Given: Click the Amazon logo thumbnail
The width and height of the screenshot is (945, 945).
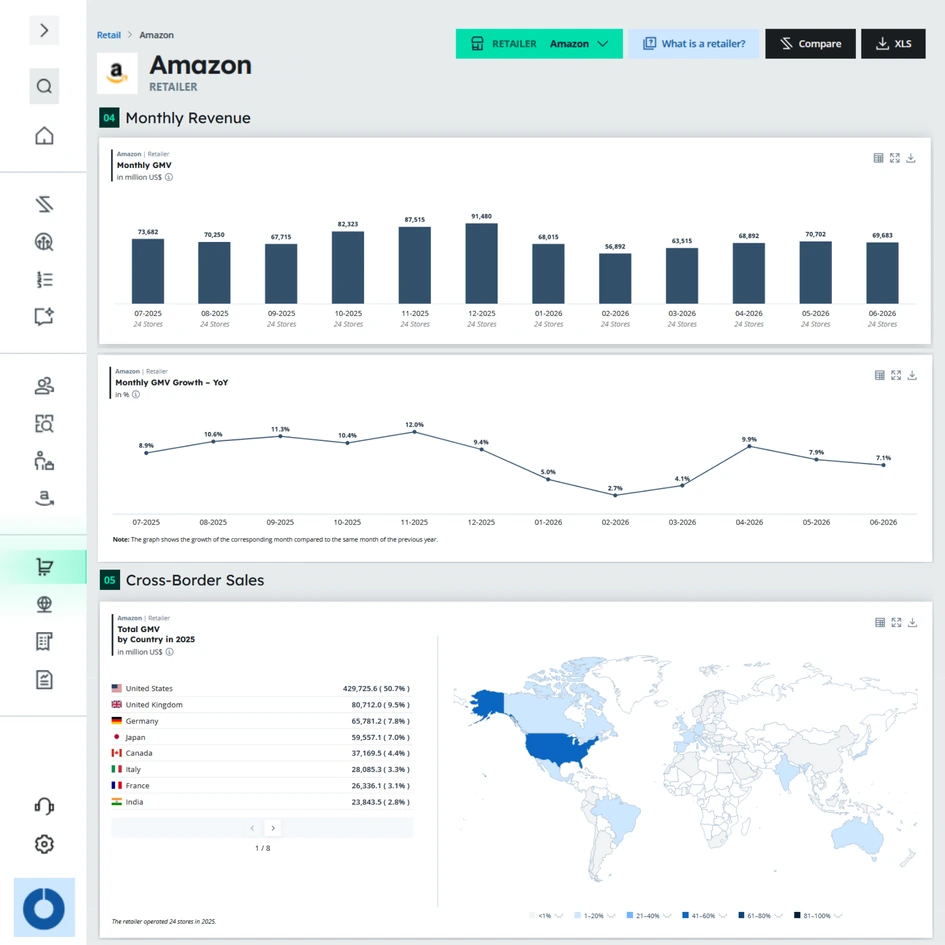Looking at the screenshot, I should pos(117,73).
